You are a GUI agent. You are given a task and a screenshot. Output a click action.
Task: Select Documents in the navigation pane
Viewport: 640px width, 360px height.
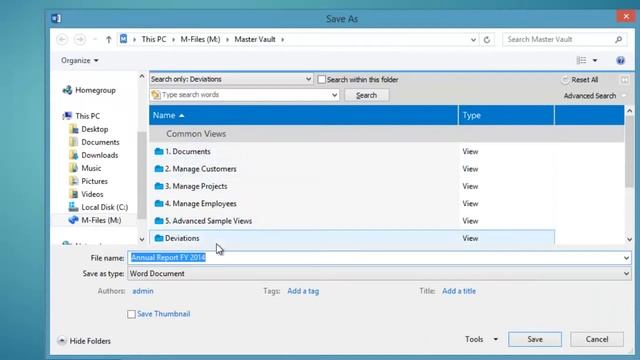[x=100, y=142]
